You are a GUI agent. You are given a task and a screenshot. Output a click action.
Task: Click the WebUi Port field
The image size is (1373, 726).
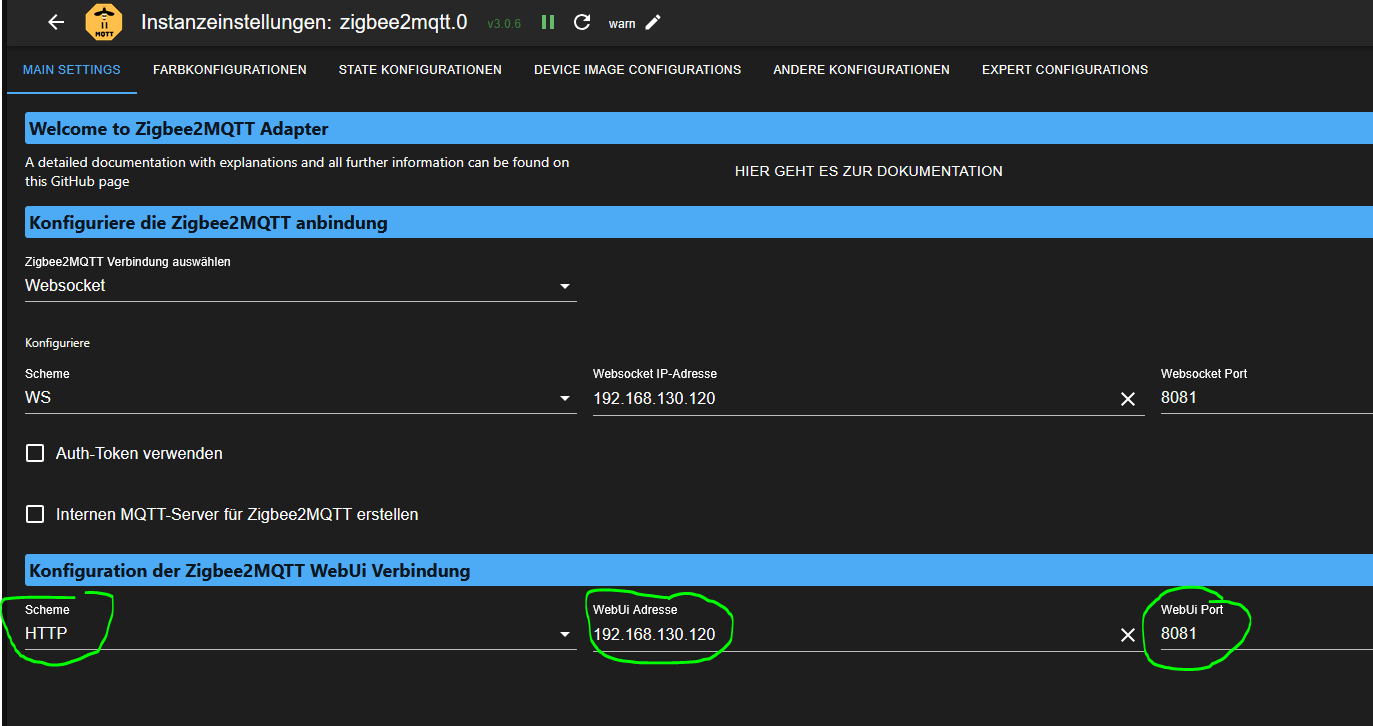pos(1266,634)
